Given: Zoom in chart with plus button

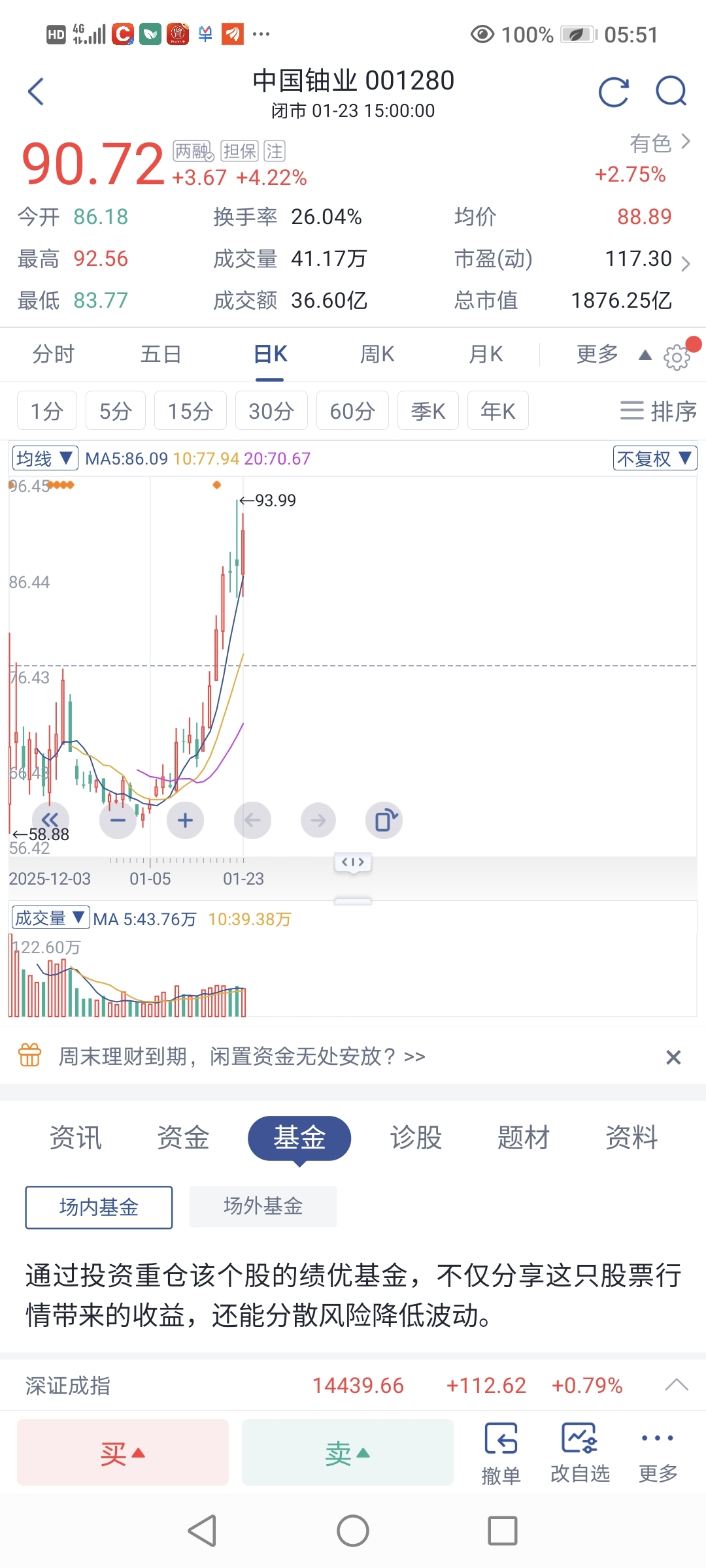Looking at the screenshot, I should click(x=185, y=820).
